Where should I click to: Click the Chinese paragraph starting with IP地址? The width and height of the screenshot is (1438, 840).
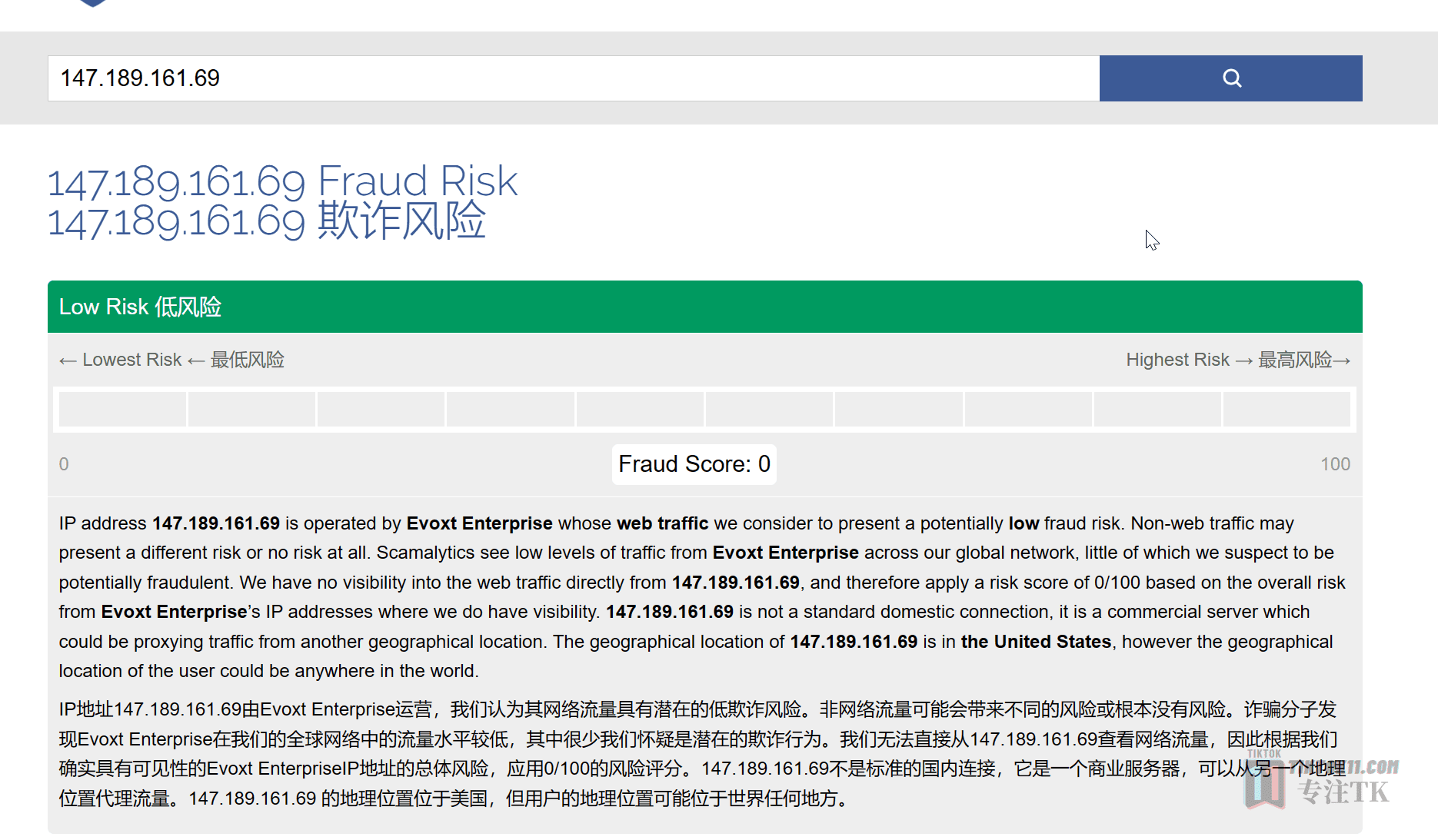(698, 754)
